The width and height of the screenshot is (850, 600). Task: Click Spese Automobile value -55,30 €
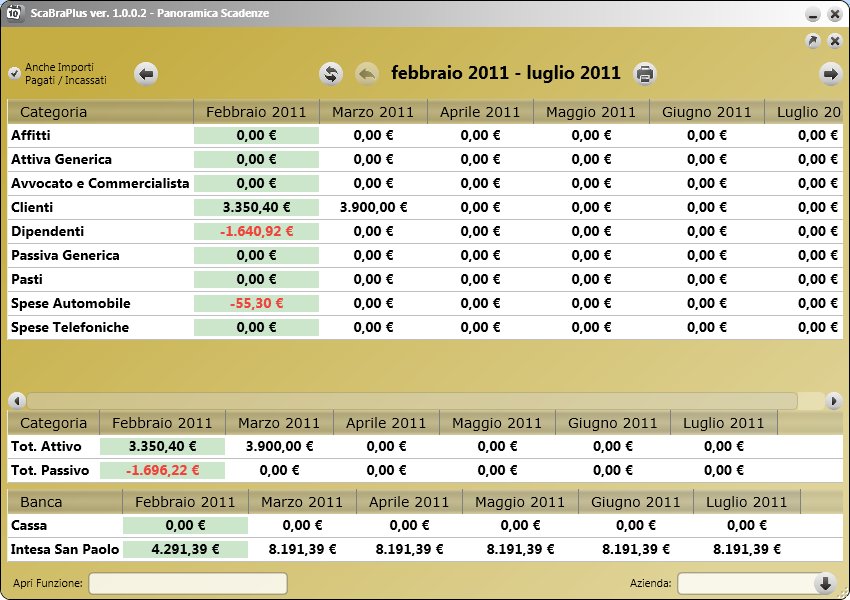pos(256,303)
